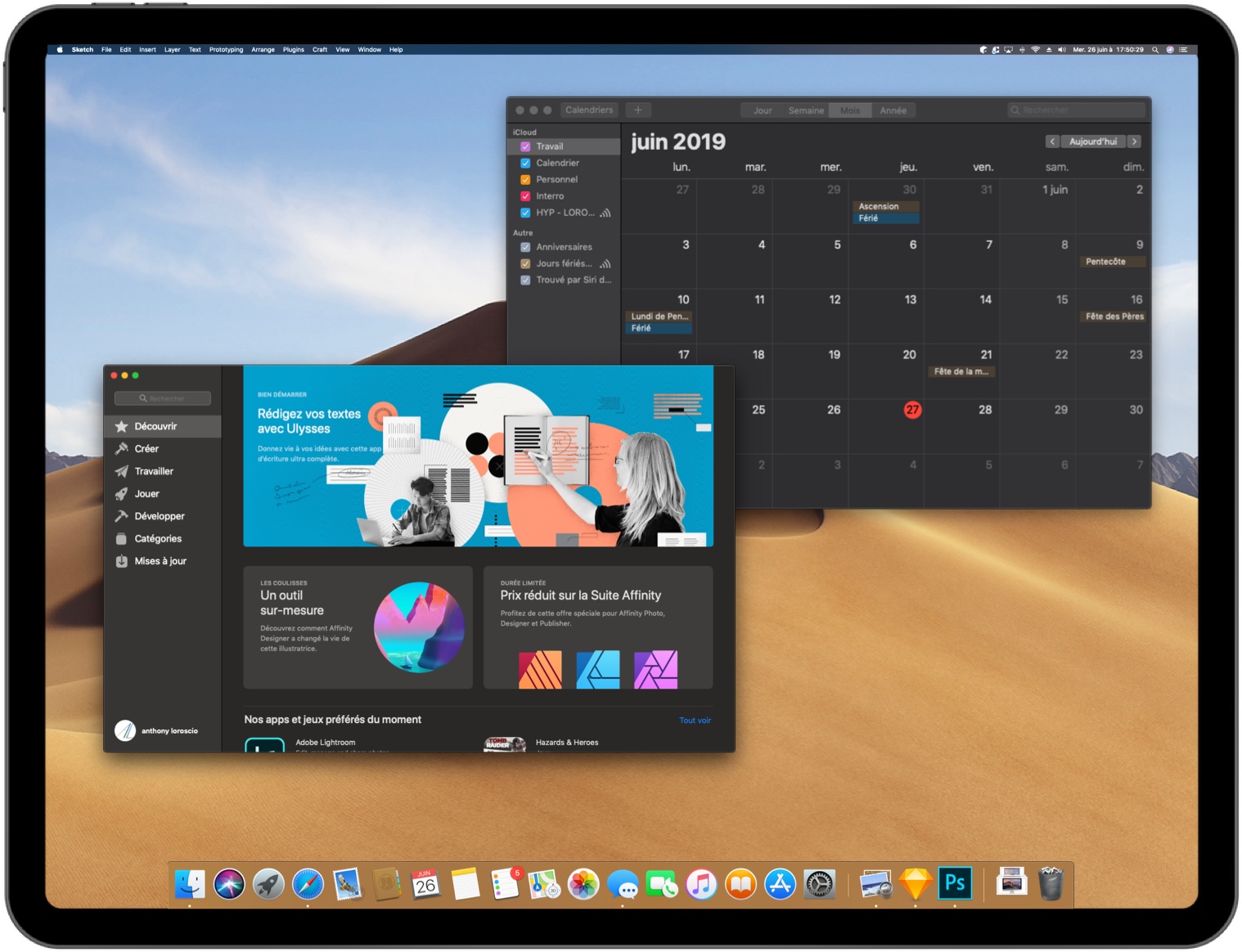Click App Store Rechercher search field

163,398
